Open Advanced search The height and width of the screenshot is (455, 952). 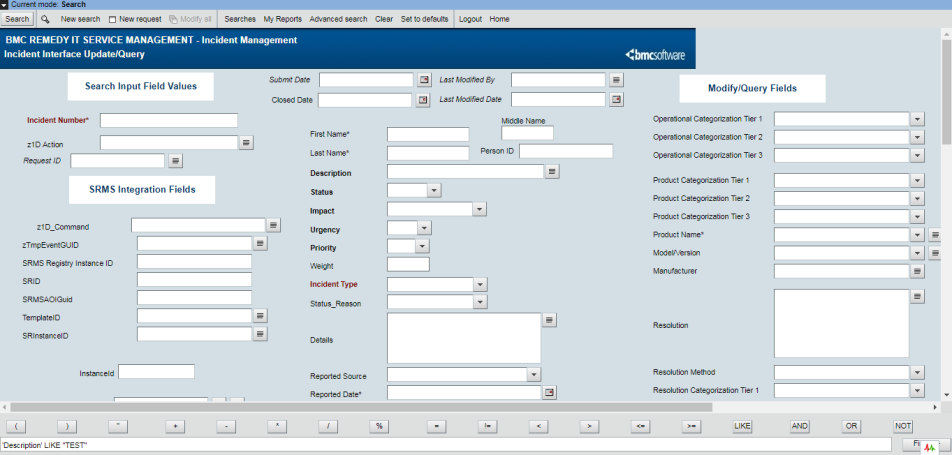coord(338,19)
